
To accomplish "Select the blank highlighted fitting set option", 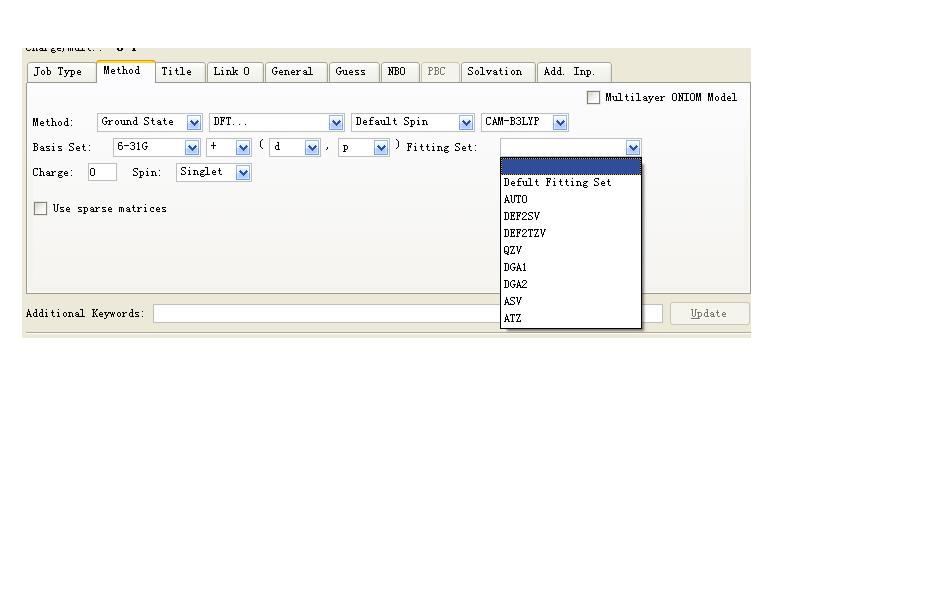I will coord(571,166).
